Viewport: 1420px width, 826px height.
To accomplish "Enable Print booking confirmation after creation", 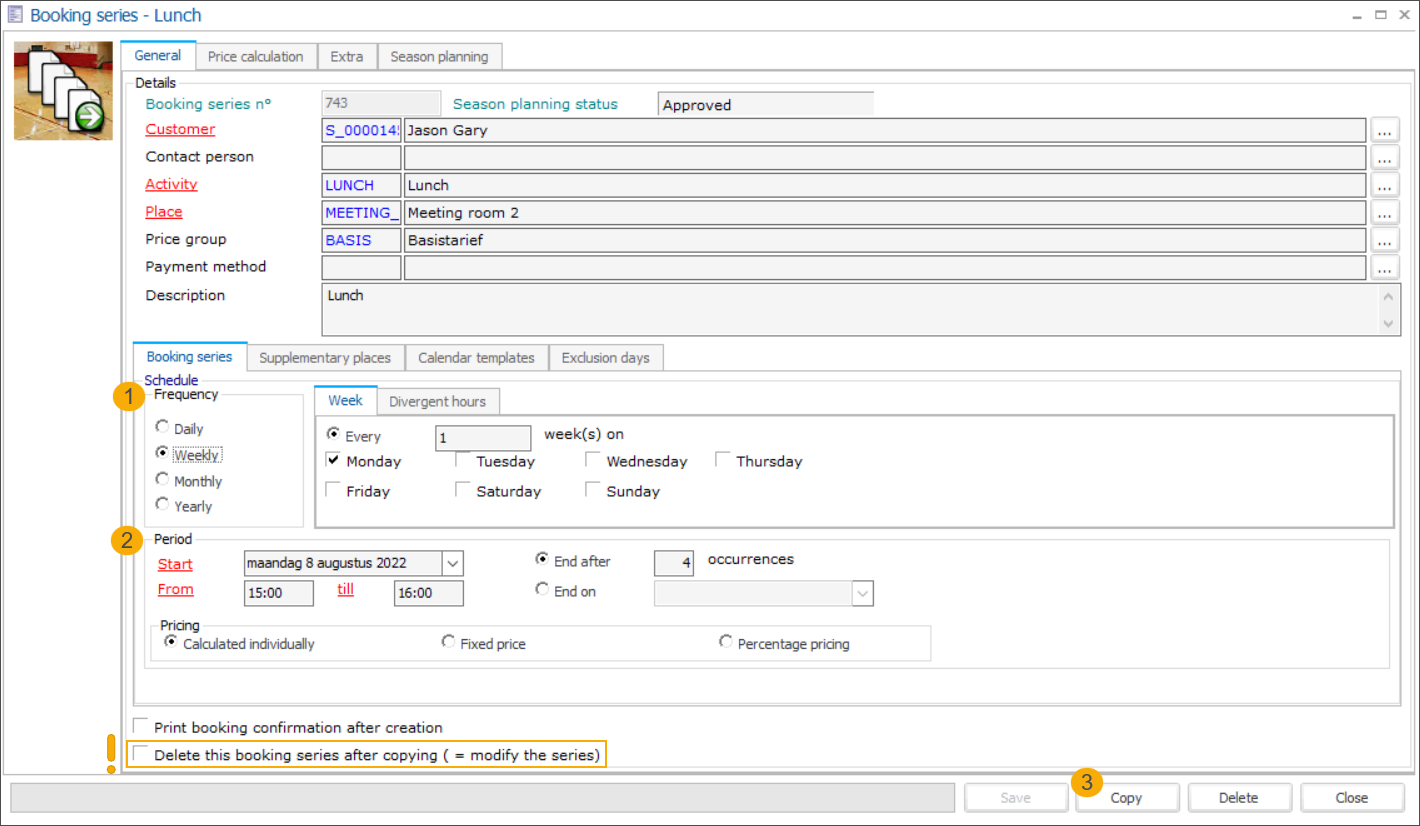I will click(141, 726).
